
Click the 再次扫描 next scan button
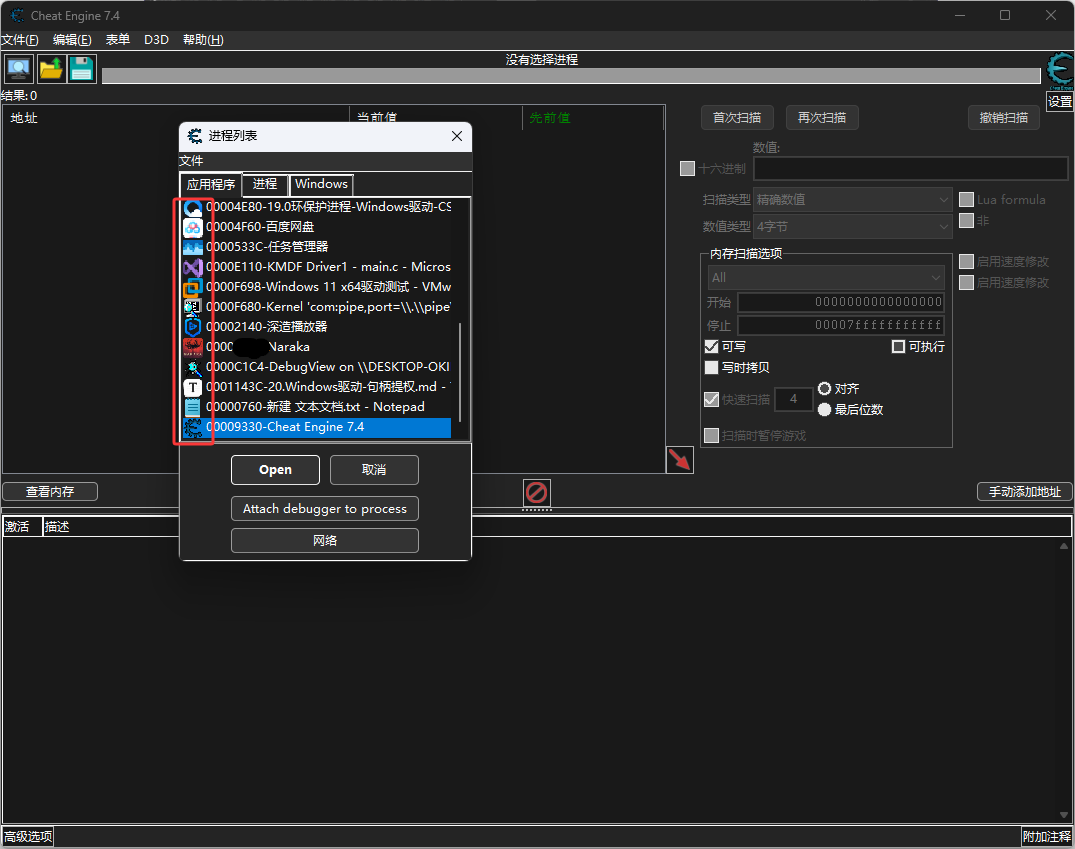coord(822,118)
